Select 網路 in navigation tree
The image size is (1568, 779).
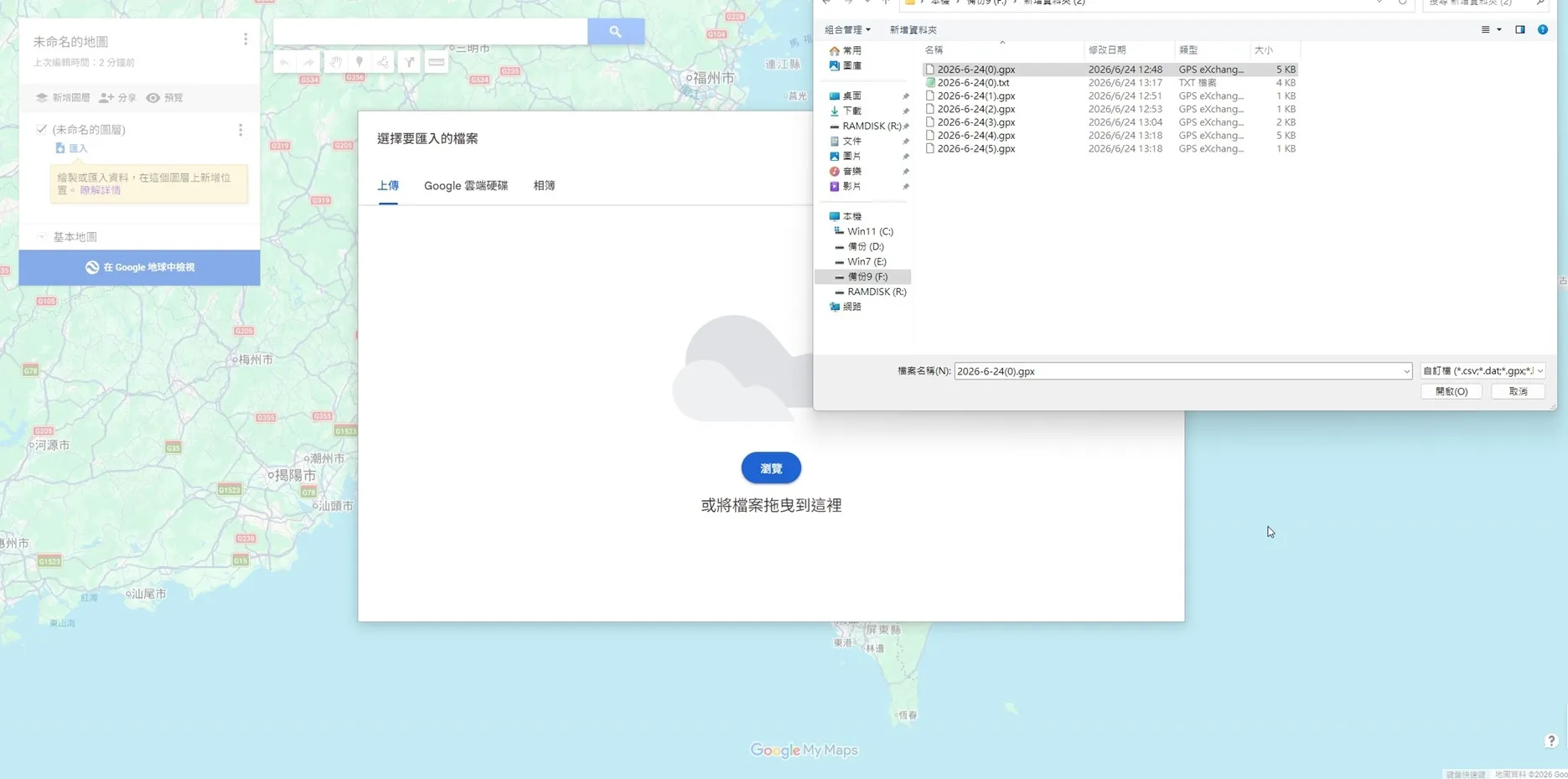852,307
